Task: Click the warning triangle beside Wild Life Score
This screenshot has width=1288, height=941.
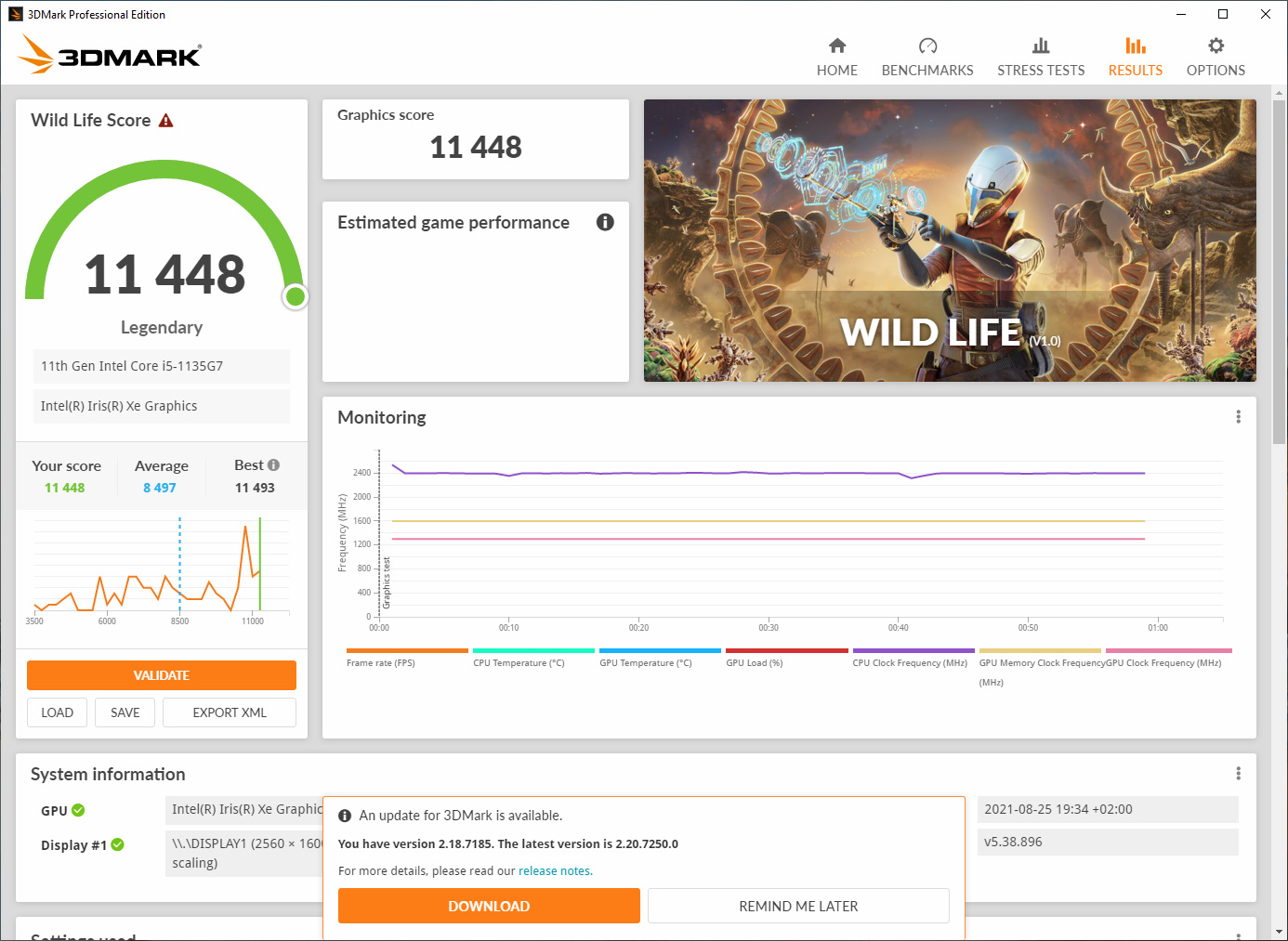Action: click(166, 121)
